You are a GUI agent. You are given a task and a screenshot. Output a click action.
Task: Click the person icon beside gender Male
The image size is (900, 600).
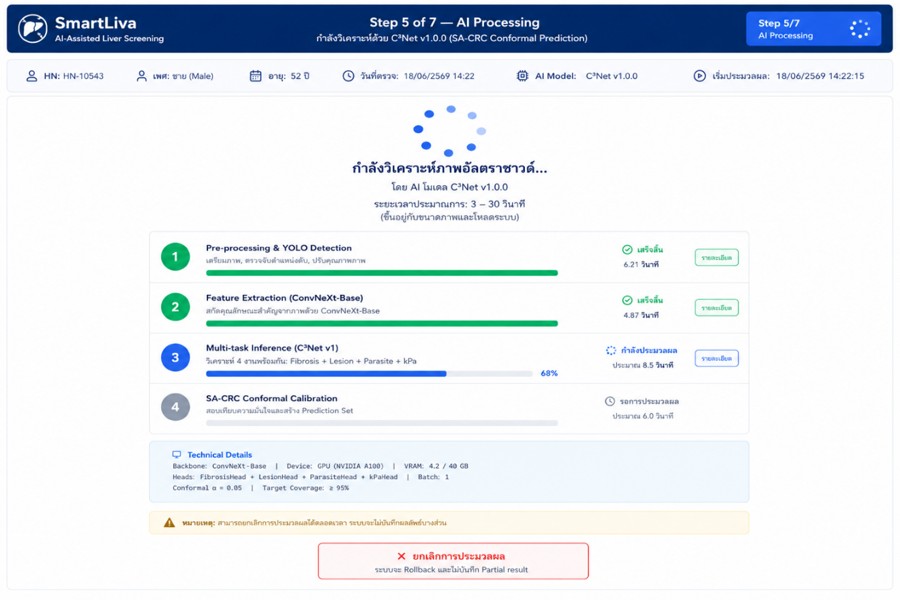coord(141,76)
